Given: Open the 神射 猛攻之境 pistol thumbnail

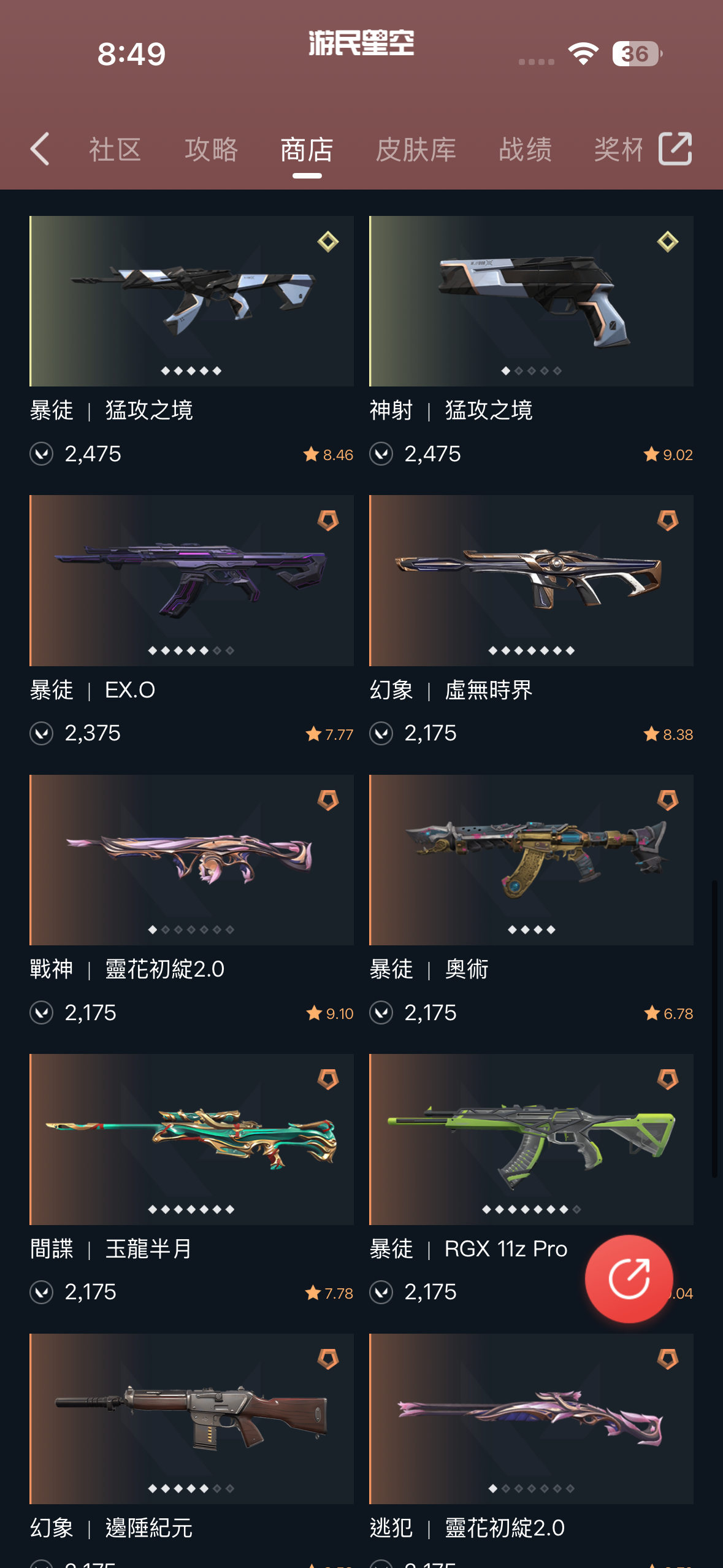Looking at the screenshot, I should pos(531,301).
